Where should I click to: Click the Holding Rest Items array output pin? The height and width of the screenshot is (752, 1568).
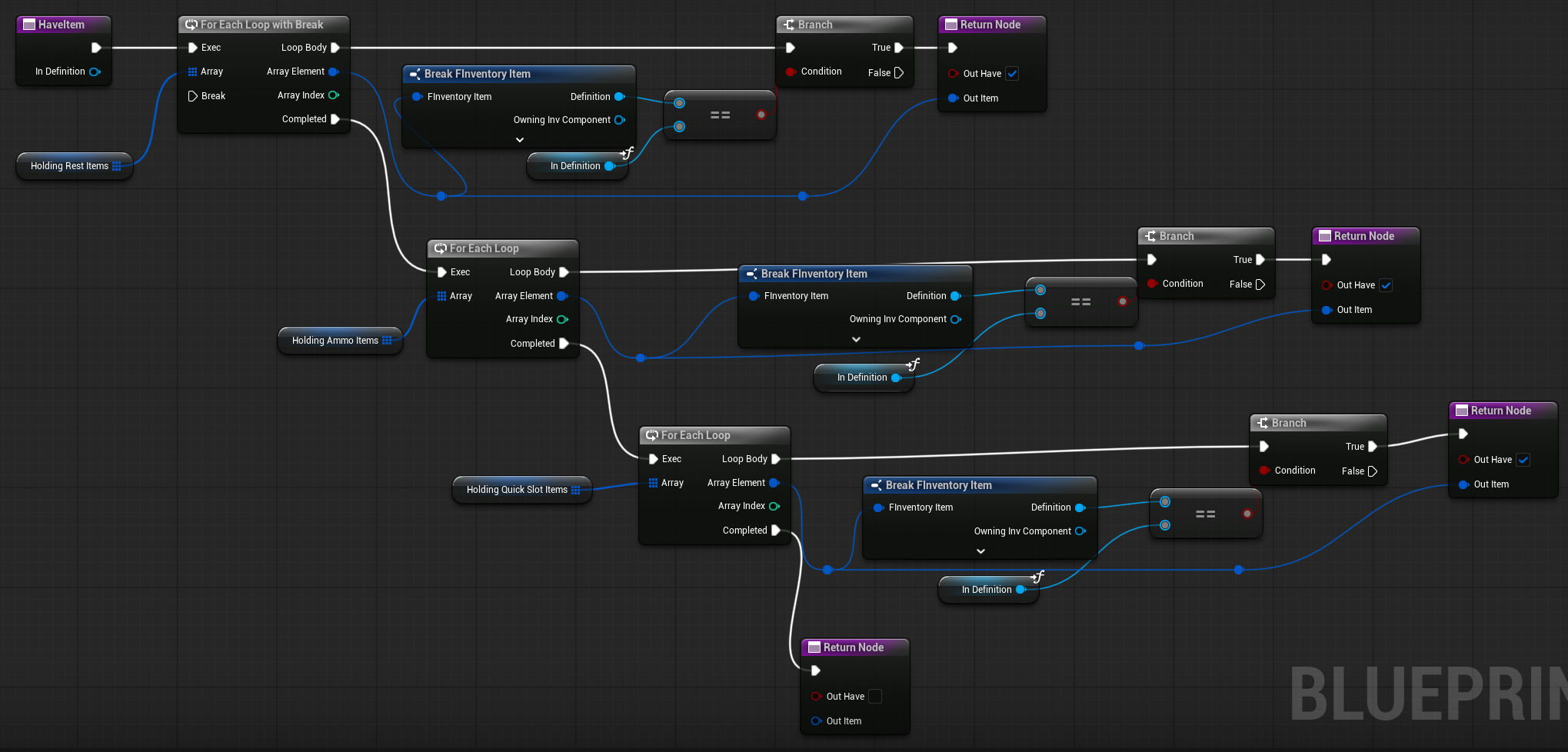point(117,166)
